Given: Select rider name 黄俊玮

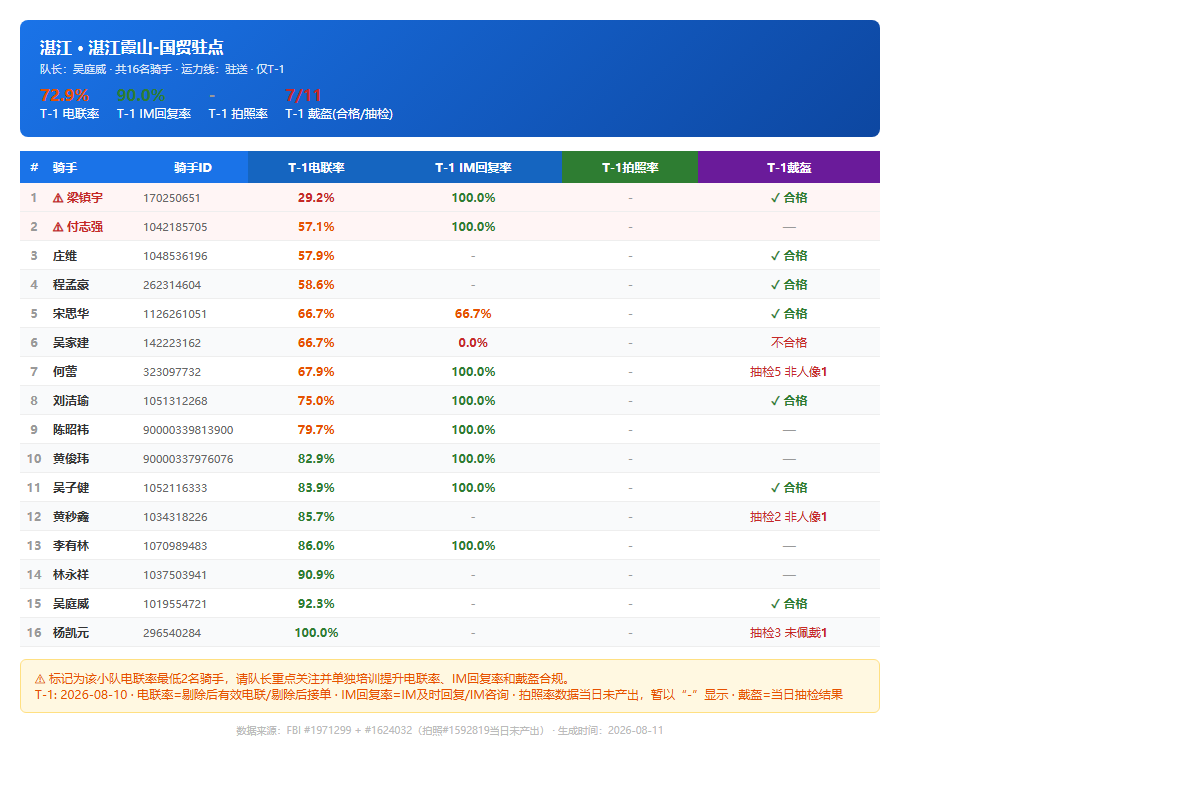Looking at the screenshot, I should pyautogui.click(x=71, y=459).
